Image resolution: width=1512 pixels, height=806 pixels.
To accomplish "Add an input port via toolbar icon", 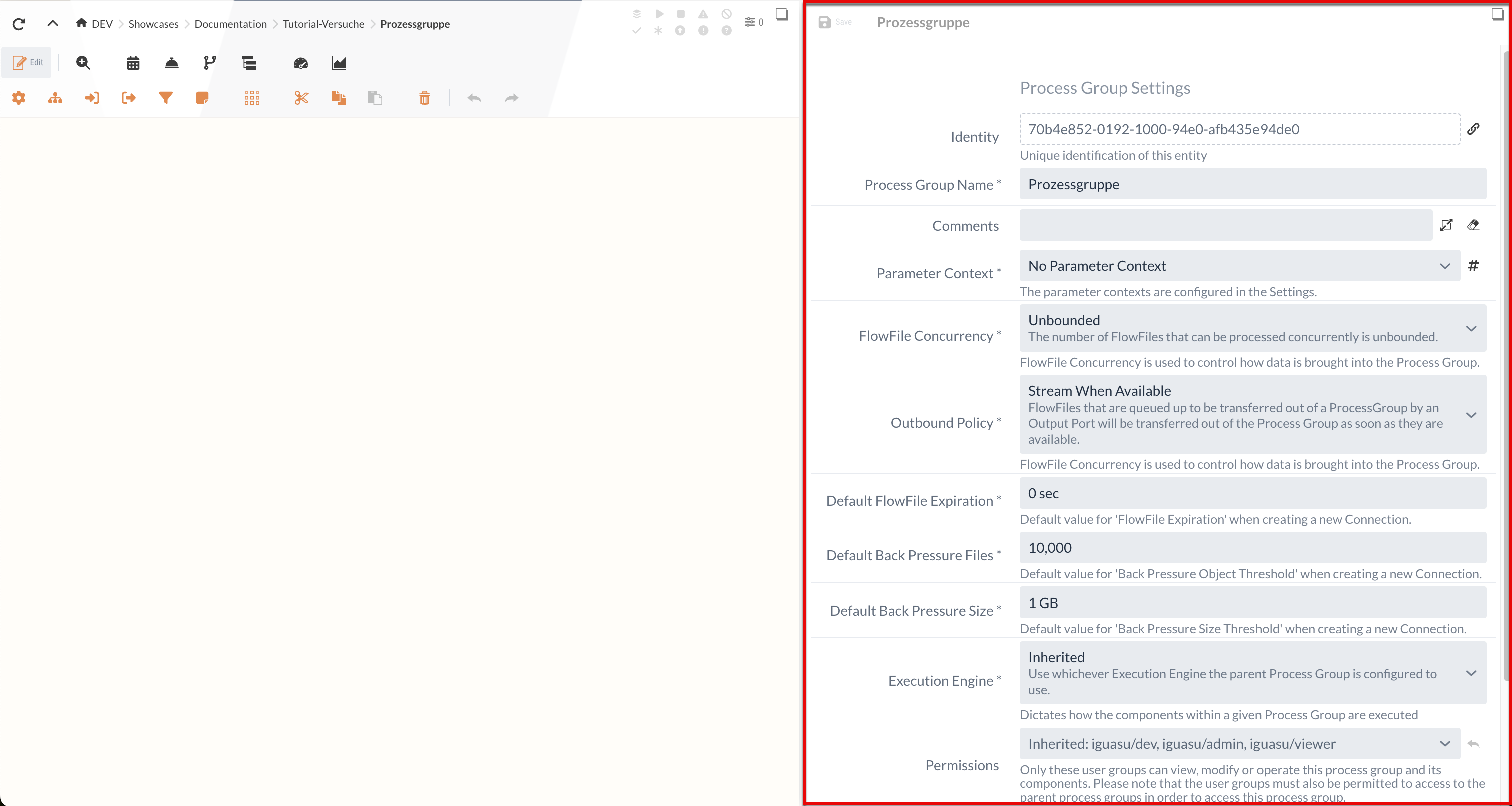I will [x=92, y=98].
